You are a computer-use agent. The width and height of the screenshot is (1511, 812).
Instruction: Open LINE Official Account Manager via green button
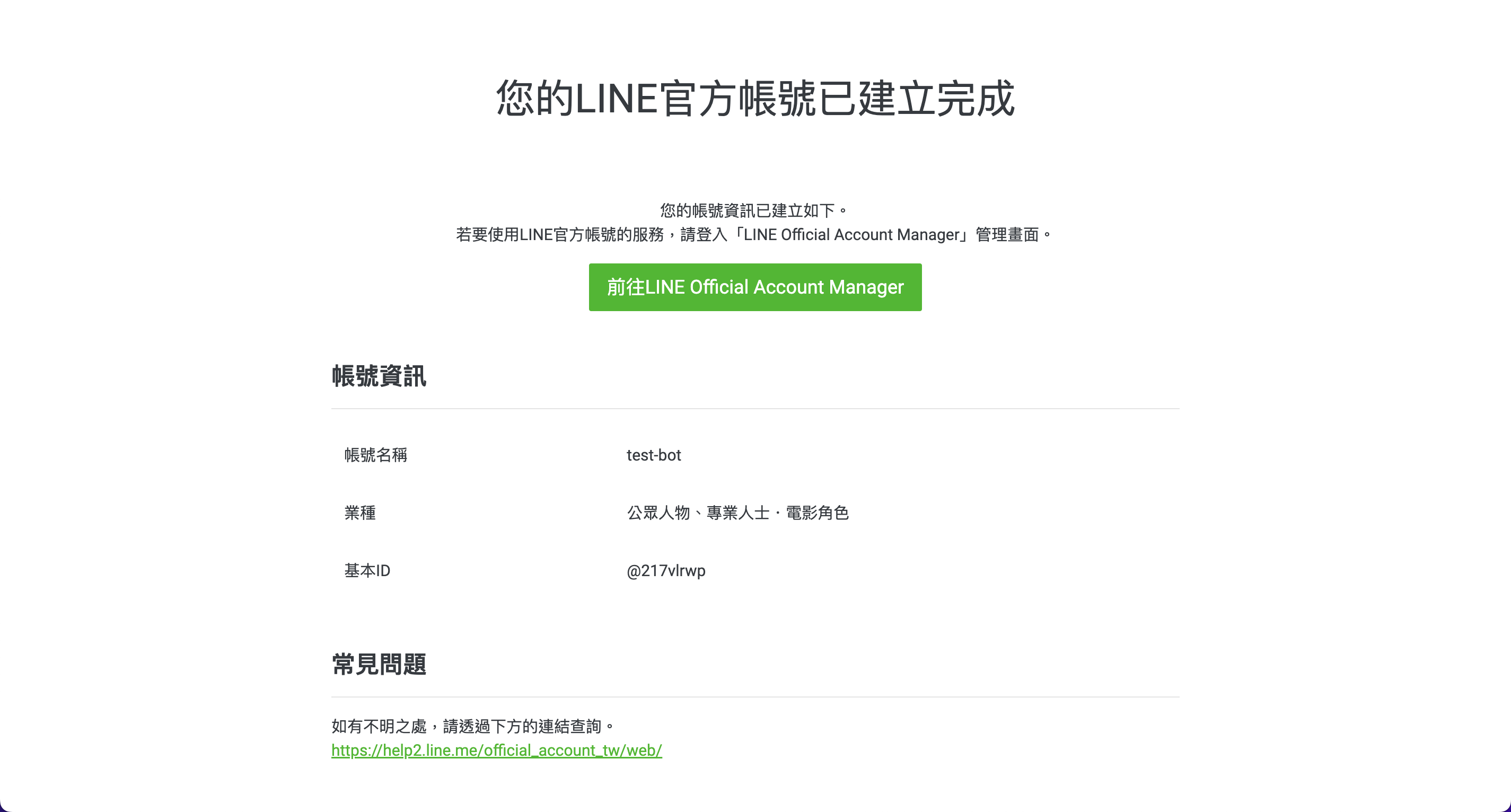[x=755, y=287]
